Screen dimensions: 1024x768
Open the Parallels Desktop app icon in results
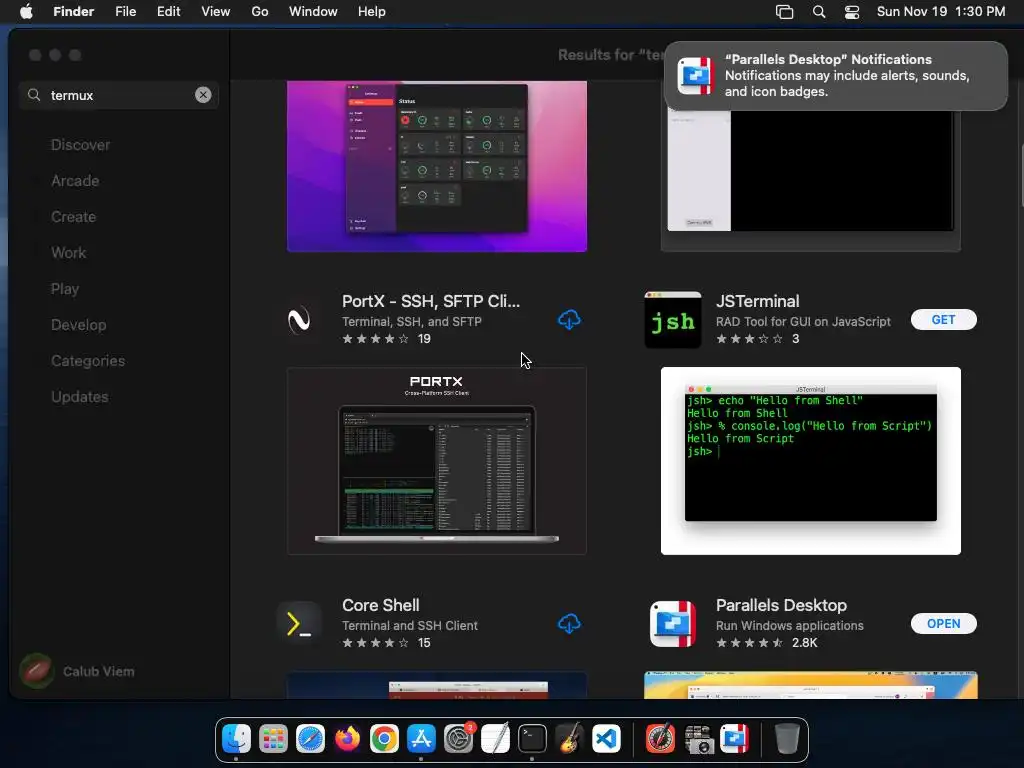click(x=673, y=624)
